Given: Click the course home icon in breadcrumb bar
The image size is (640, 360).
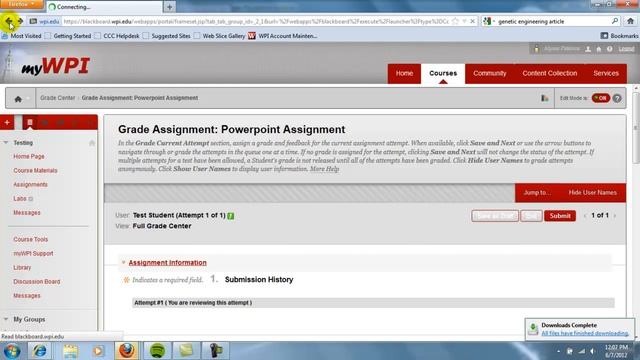Looking at the screenshot, I should 18,99.
